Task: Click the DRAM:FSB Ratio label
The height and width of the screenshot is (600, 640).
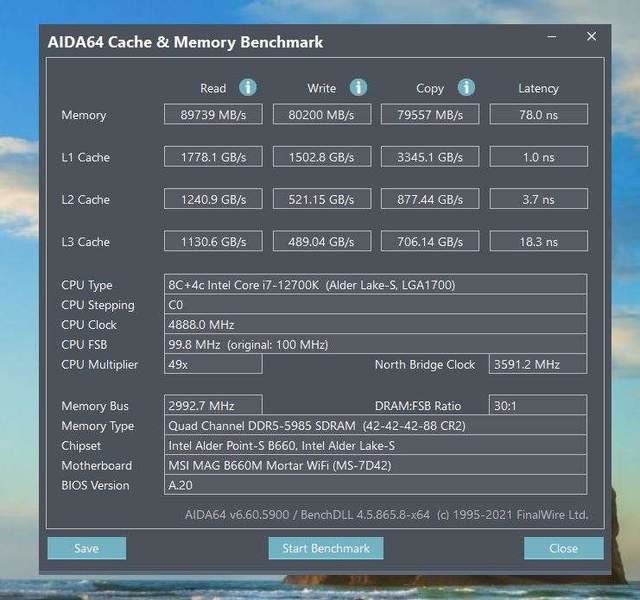Action: click(418, 406)
